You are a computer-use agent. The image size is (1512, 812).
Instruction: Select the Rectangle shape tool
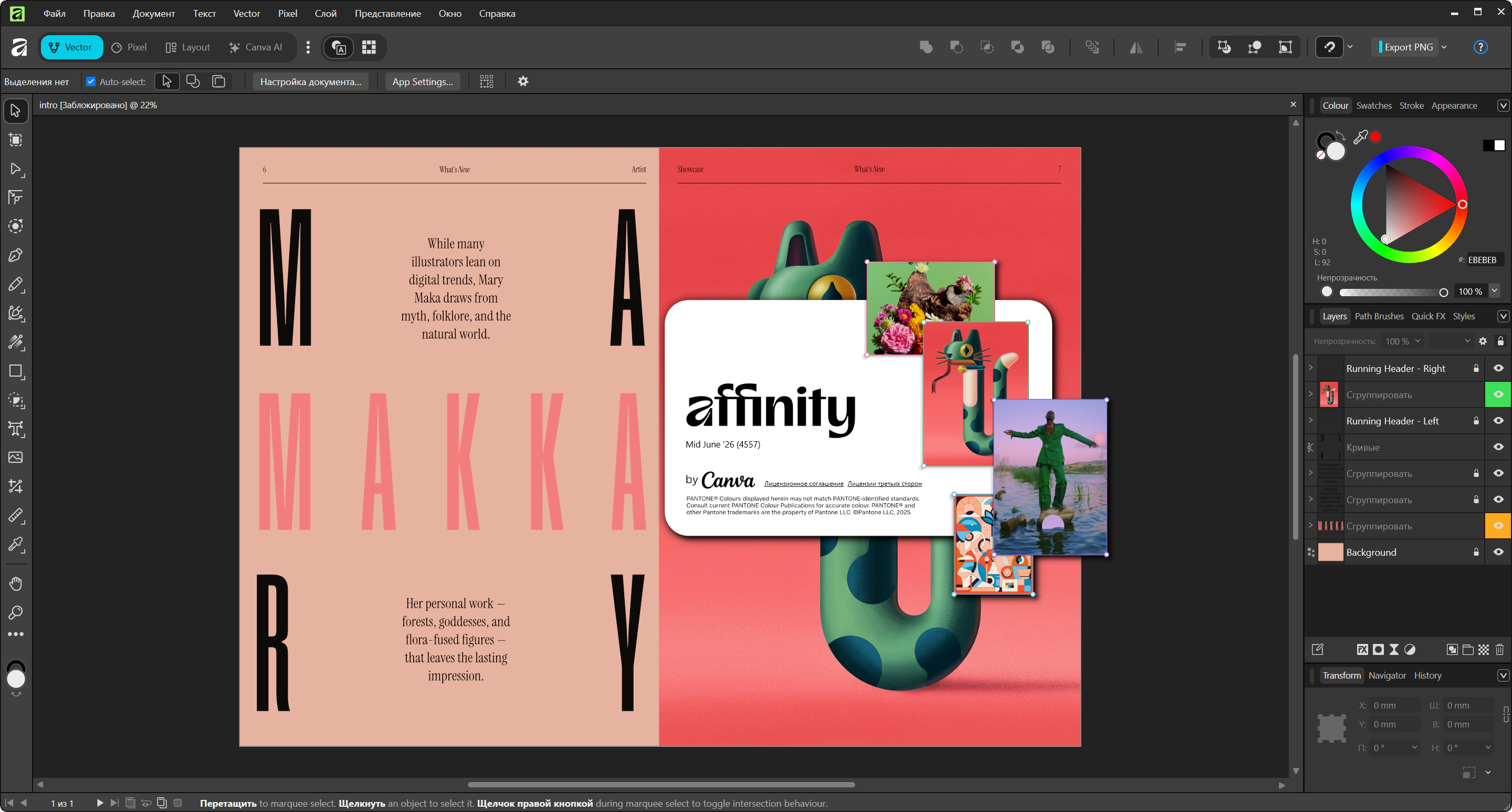click(x=16, y=371)
